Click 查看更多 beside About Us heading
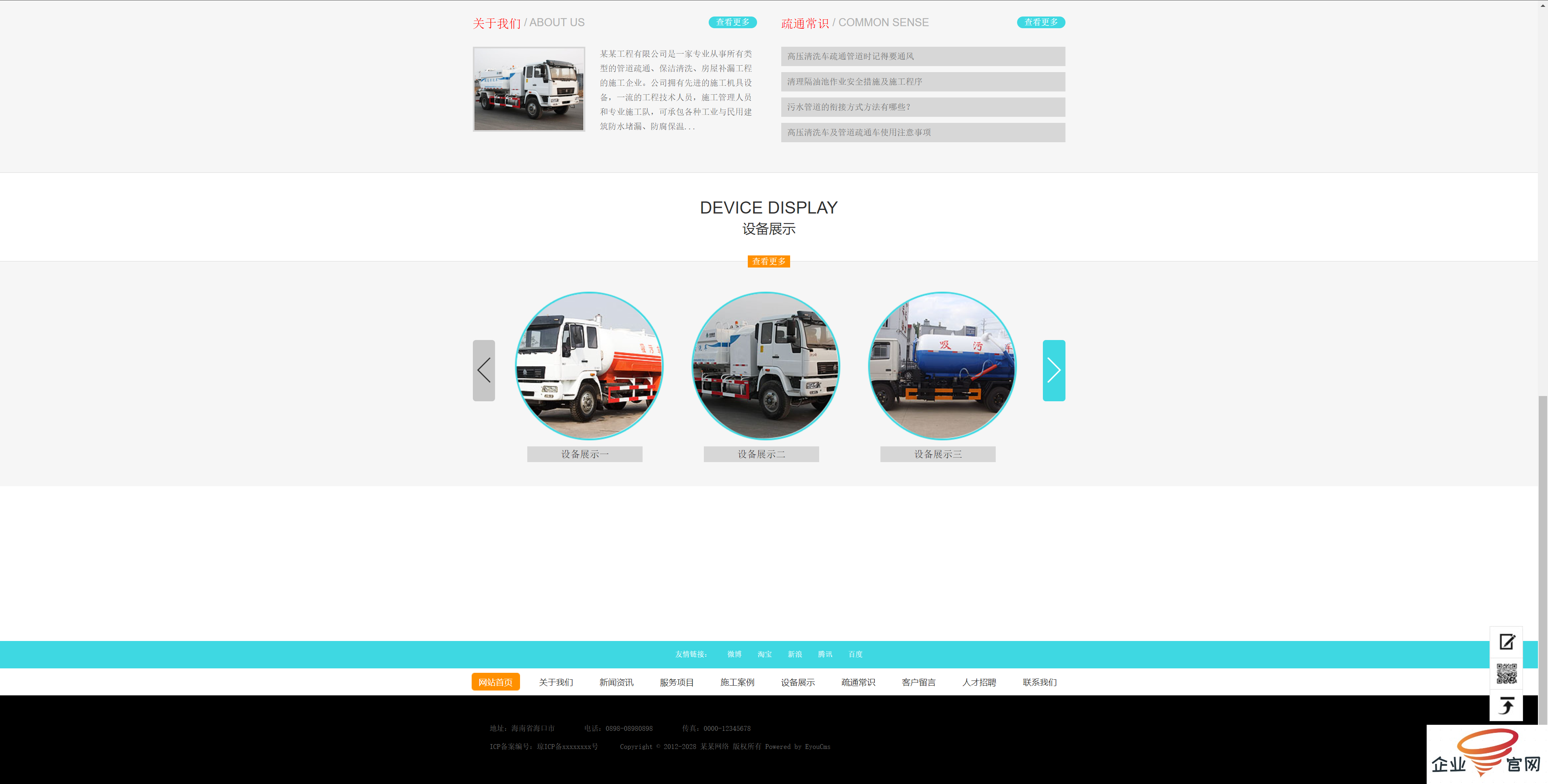Viewport: 1548px width, 784px height. tap(732, 22)
